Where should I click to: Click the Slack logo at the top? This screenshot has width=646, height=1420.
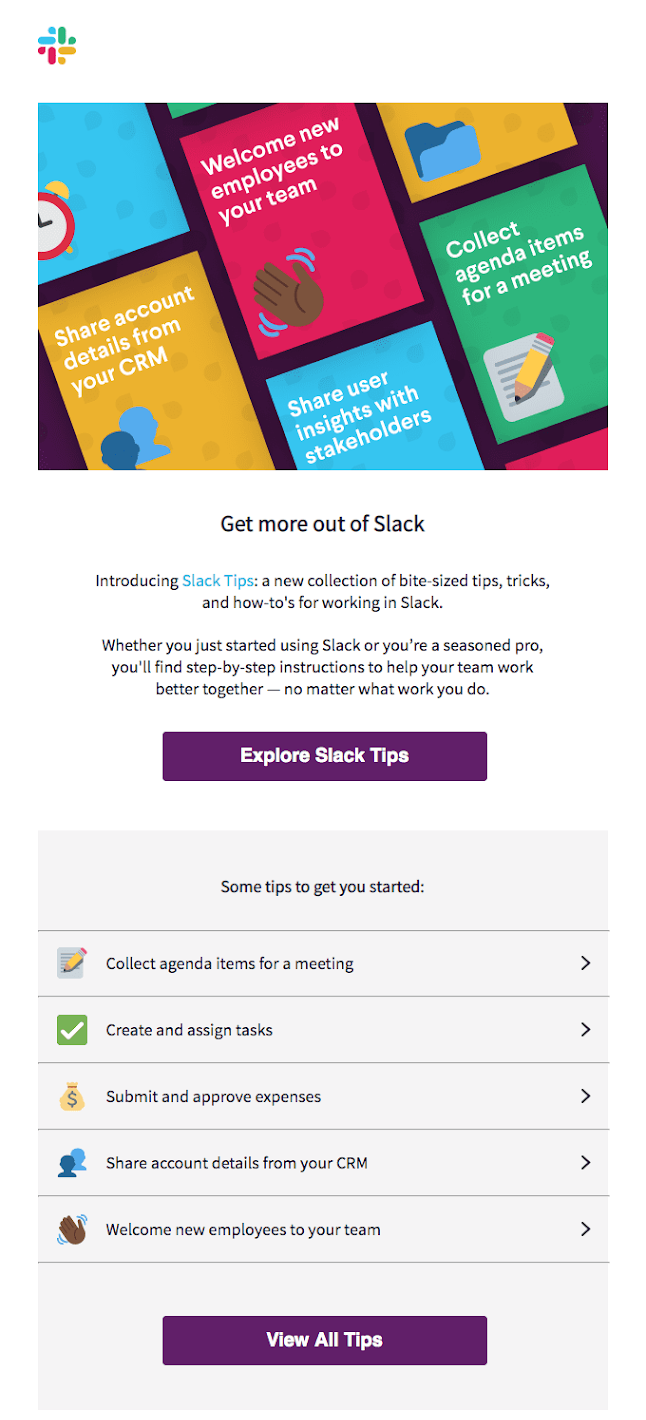point(57,45)
